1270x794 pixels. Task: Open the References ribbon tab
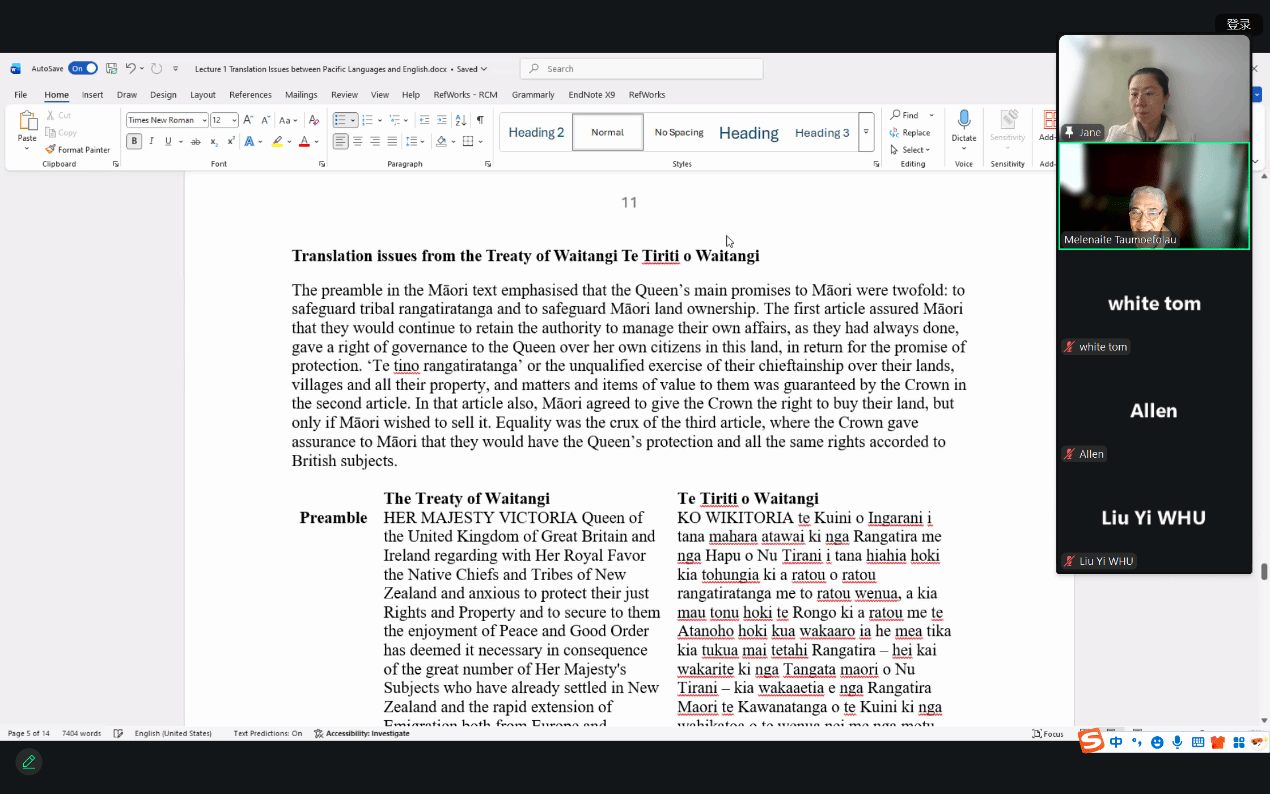250,95
